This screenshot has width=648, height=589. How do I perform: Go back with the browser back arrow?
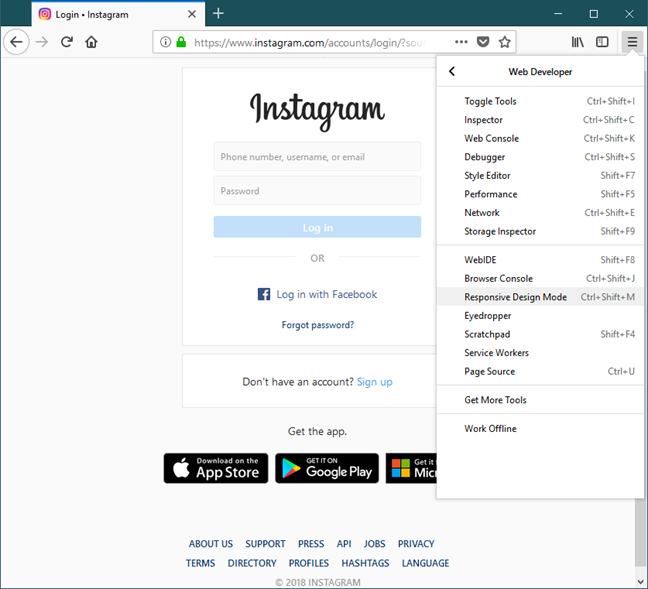tap(16, 42)
